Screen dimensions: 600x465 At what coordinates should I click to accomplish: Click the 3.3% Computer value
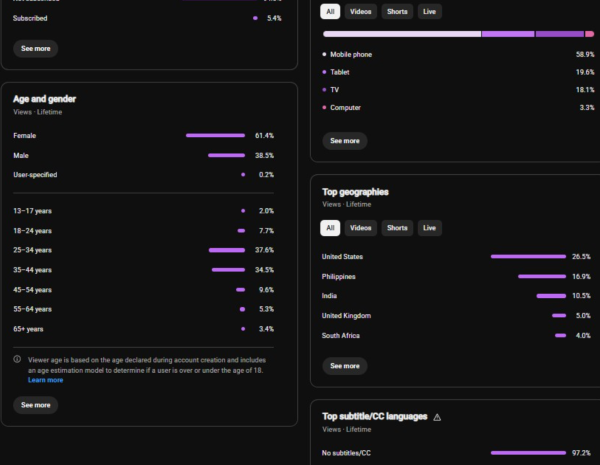point(587,108)
